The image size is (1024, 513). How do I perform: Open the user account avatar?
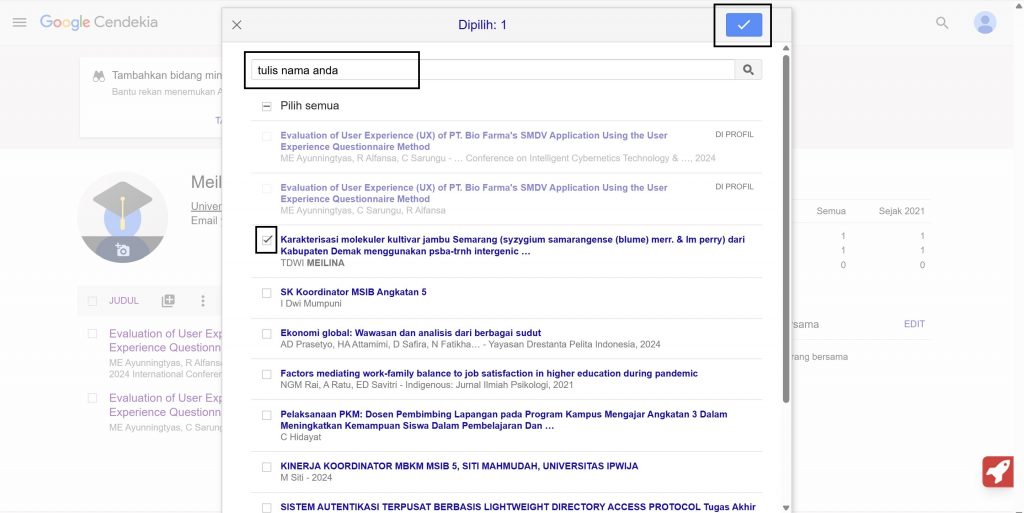point(985,23)
